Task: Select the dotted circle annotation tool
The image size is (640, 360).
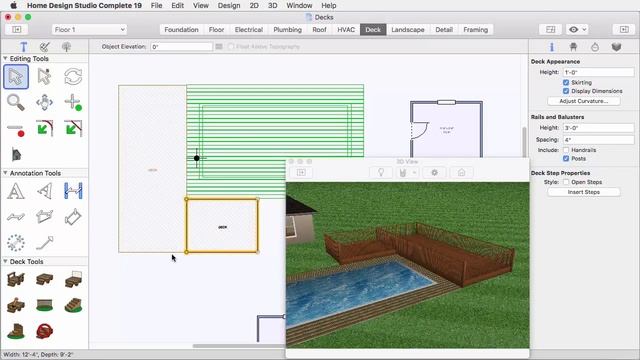Action: coord(16,243)
